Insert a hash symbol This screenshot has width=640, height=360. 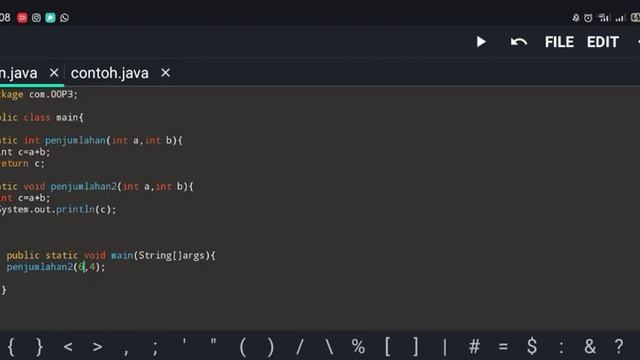pos(474,347)
